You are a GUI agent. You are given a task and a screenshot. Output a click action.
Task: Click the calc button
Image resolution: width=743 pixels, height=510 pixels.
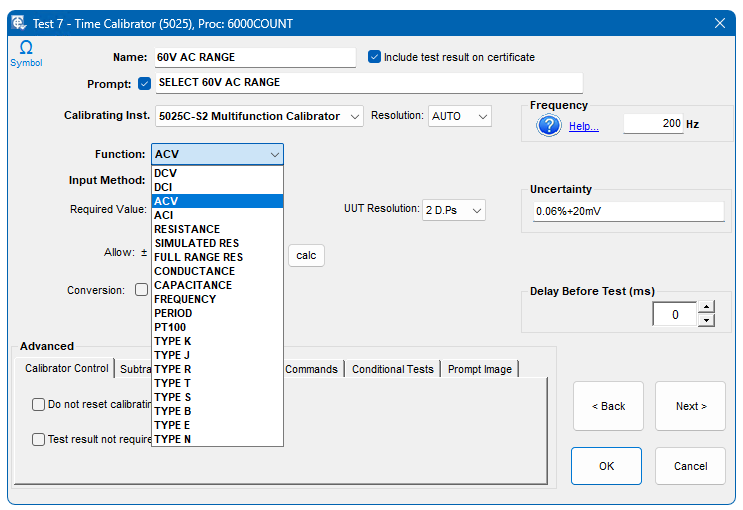point(306,256)
